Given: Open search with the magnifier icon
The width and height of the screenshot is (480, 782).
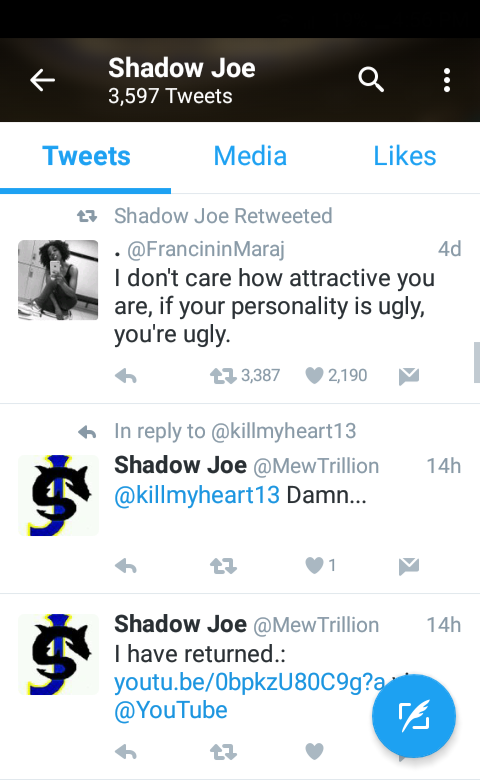Looking at the screenshot, I should tap(371, 80).
